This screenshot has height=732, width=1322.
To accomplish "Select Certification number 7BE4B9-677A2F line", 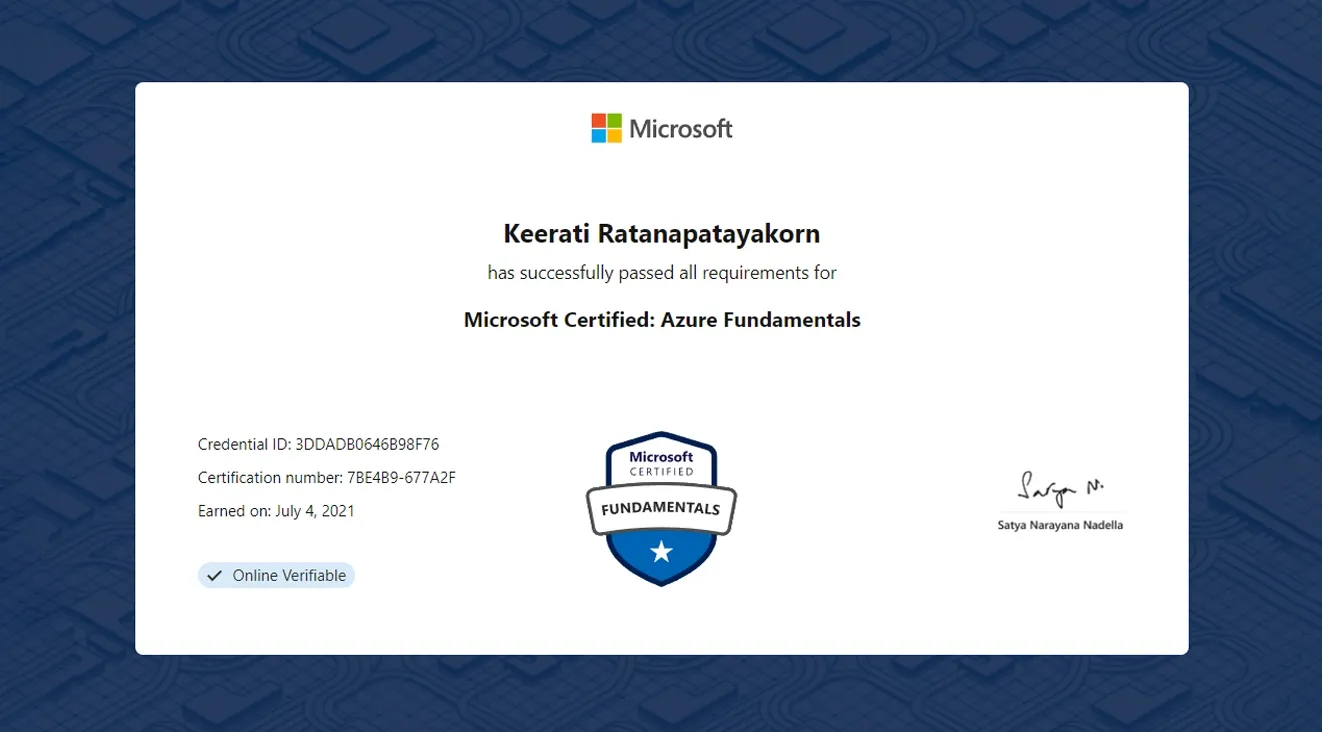I will (327, 477).
